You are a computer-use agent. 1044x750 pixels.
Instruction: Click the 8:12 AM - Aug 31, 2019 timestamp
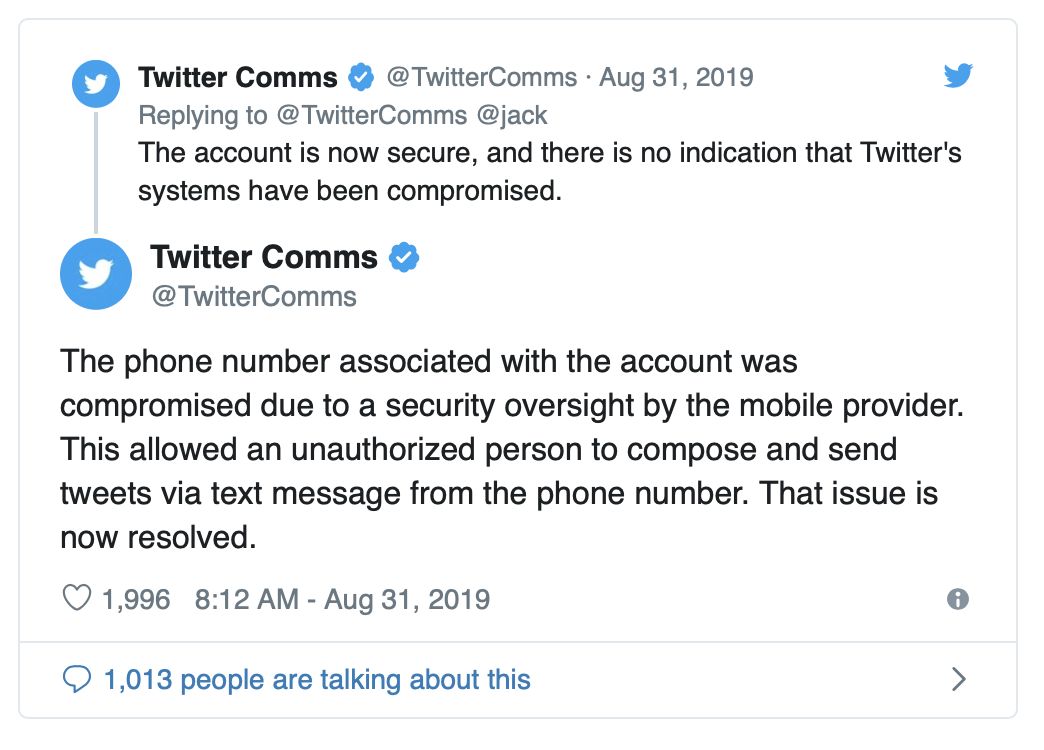(342, 599)
